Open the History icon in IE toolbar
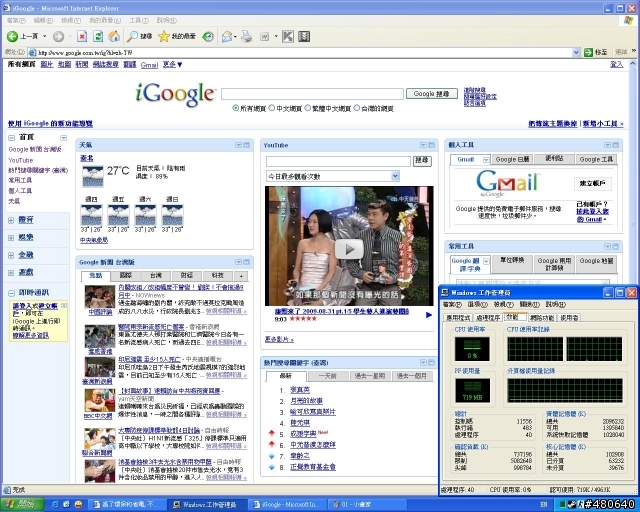This screenshot has height=512, width=640. pyautogui.click(x=208, y=37)
